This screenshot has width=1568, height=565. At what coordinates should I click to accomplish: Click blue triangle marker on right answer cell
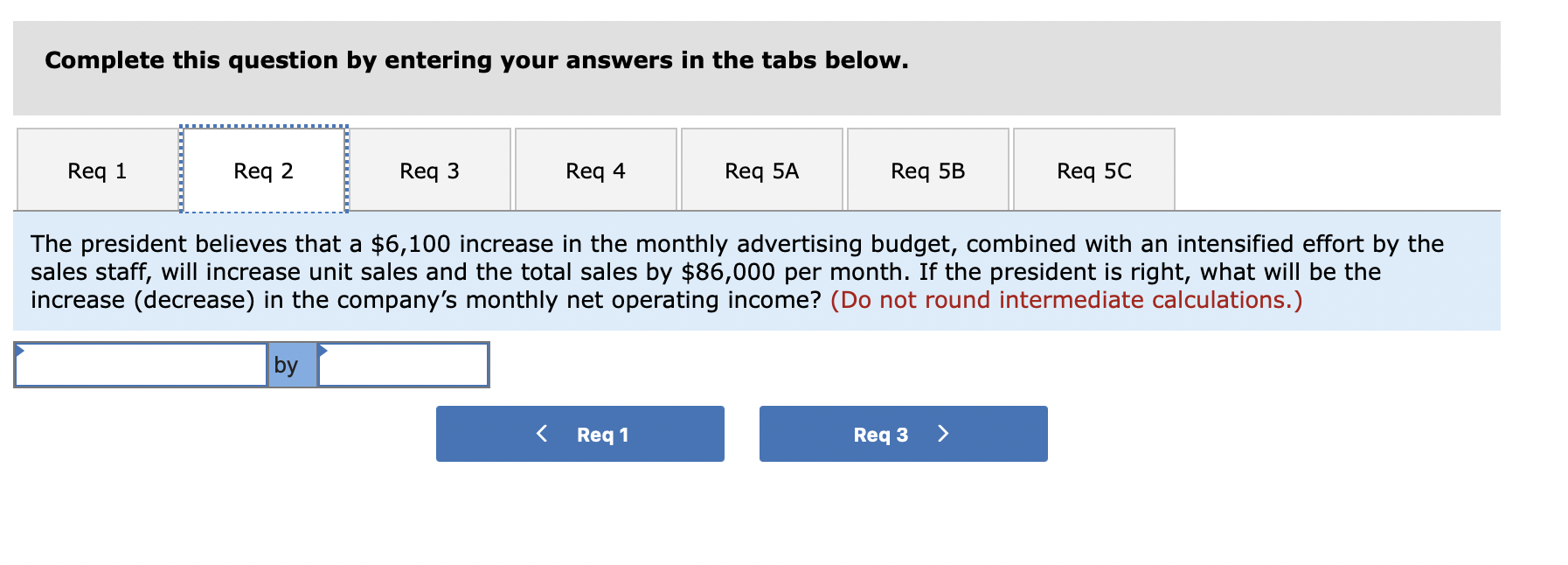323,351
